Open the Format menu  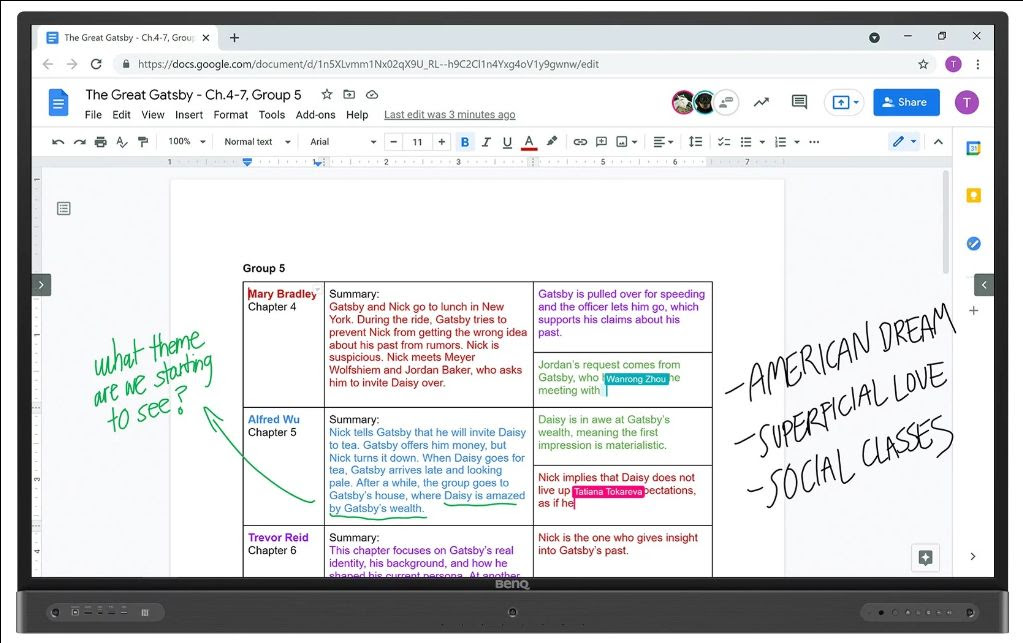(x=230, y=115)
